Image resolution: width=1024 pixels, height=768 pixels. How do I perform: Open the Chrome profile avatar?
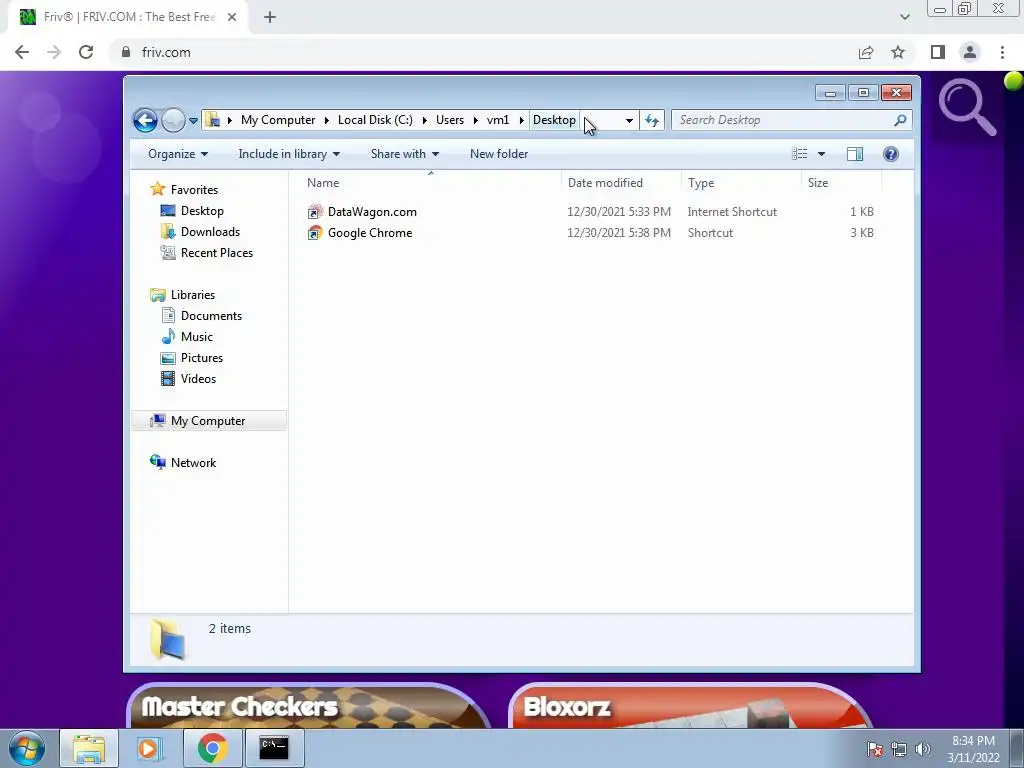[x=970, y=52]
